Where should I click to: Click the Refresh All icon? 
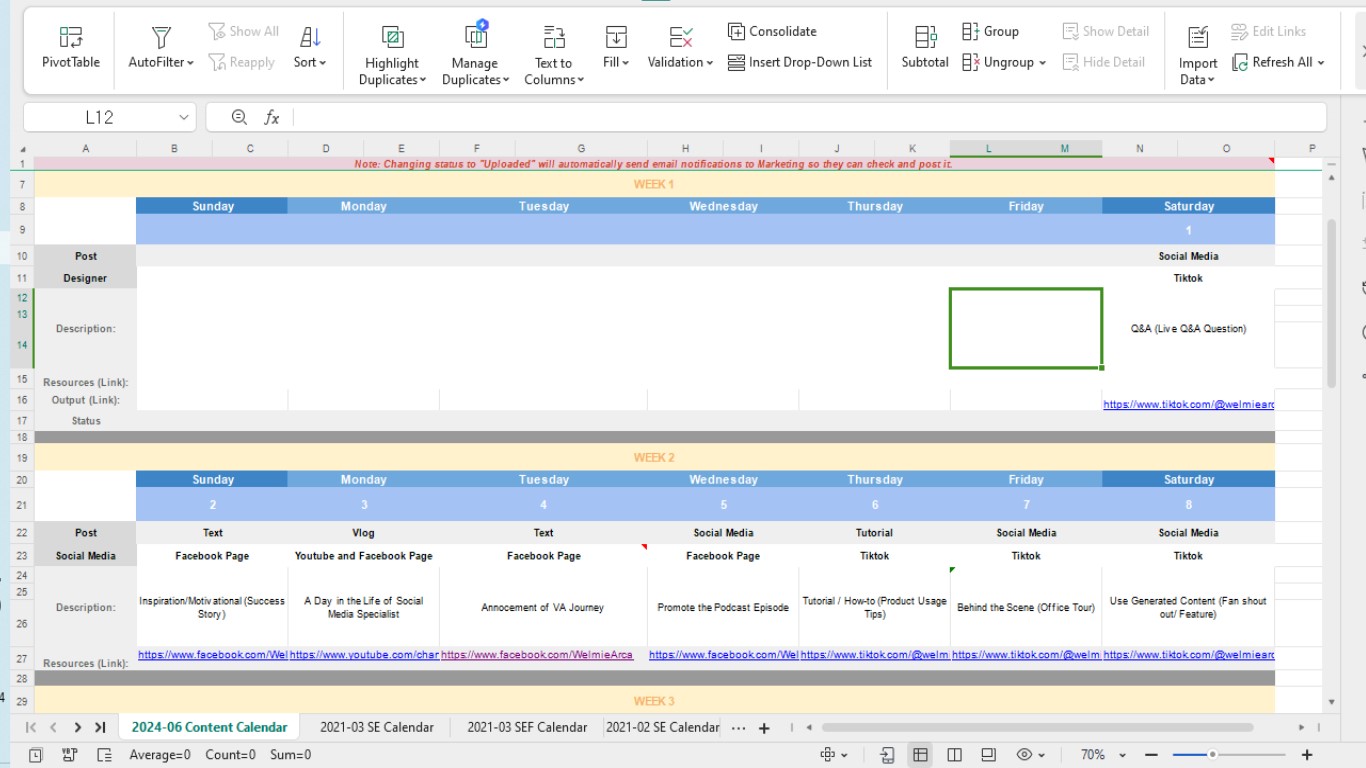[x=1240, y=62]
